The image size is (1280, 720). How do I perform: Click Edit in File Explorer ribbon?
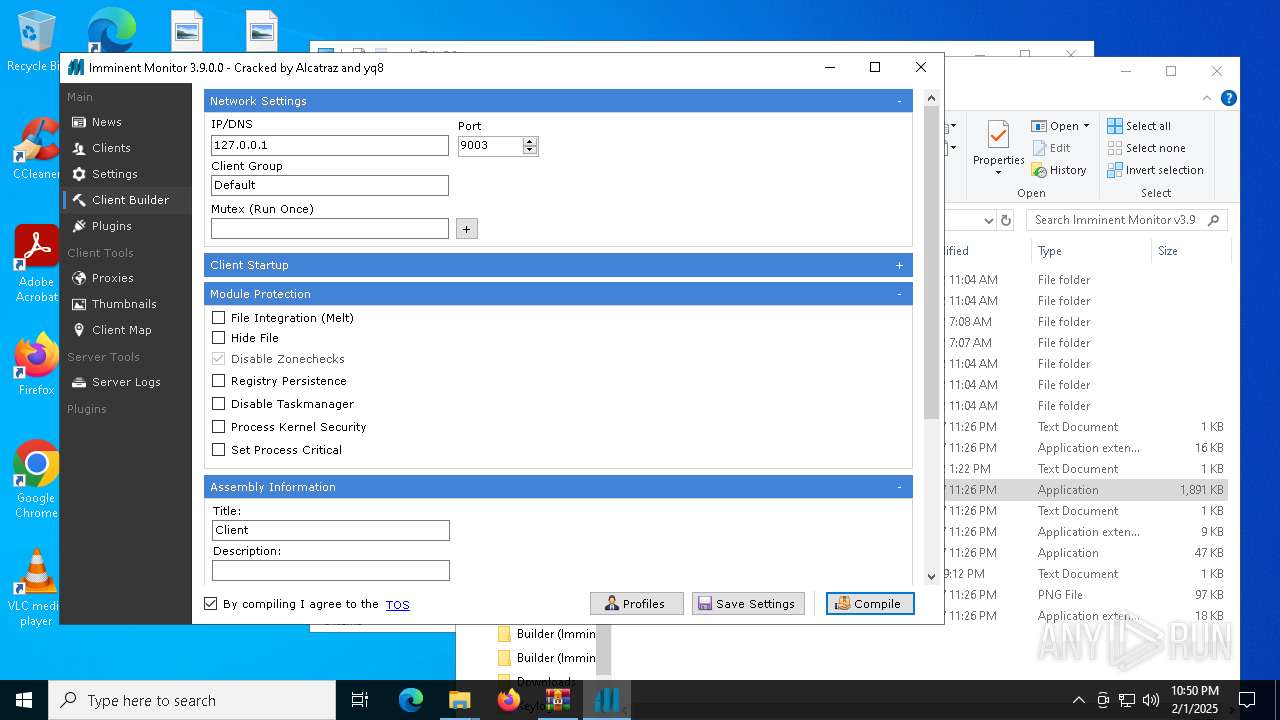[1052, 148]
